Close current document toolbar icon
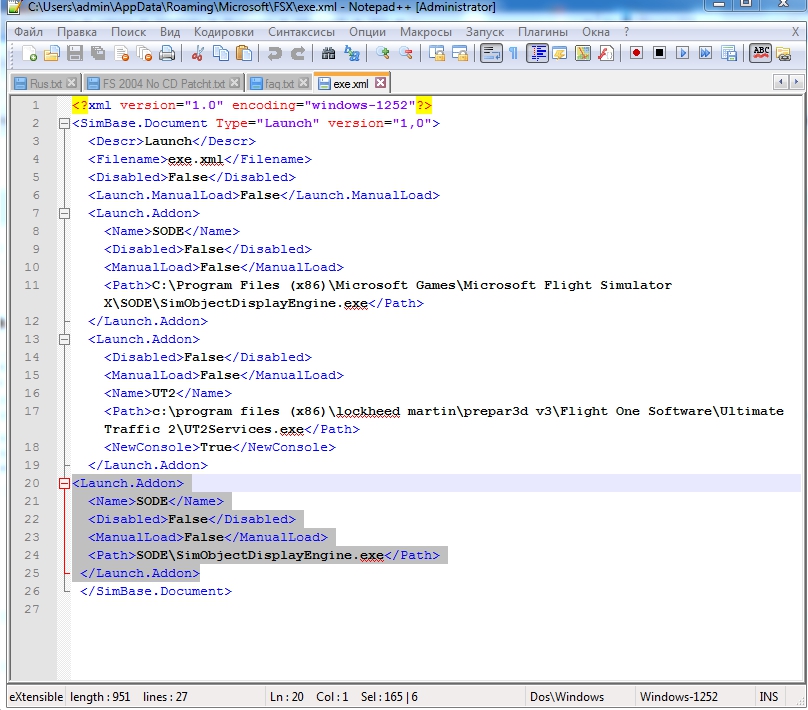 122,53
